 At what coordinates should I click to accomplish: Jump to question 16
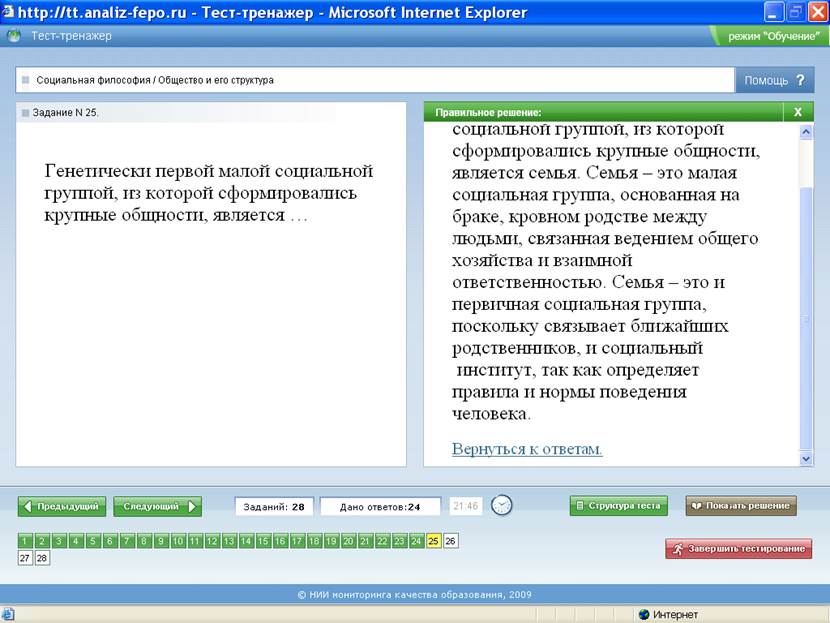(x=280, y=541)
